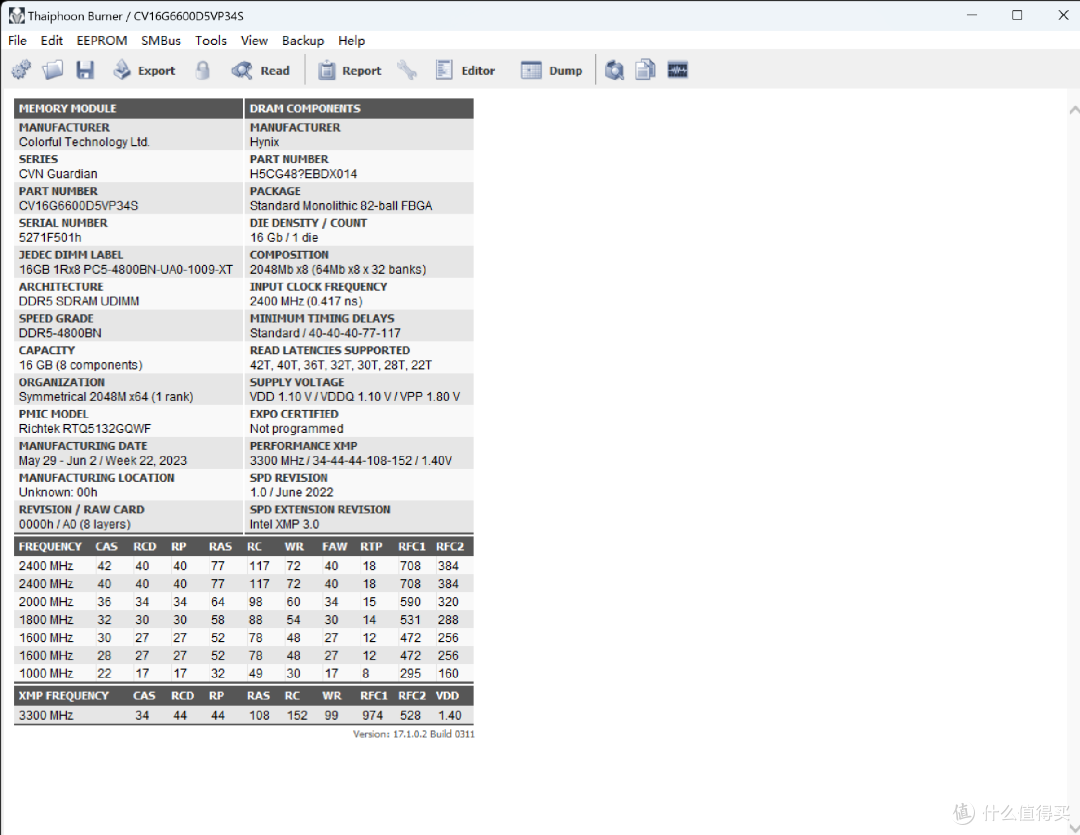Close the Thaiphoon Burner window
Image resolution: width=1080 pixels, height=835 pixels.
pyautogui.click(x=1063, y=15)
